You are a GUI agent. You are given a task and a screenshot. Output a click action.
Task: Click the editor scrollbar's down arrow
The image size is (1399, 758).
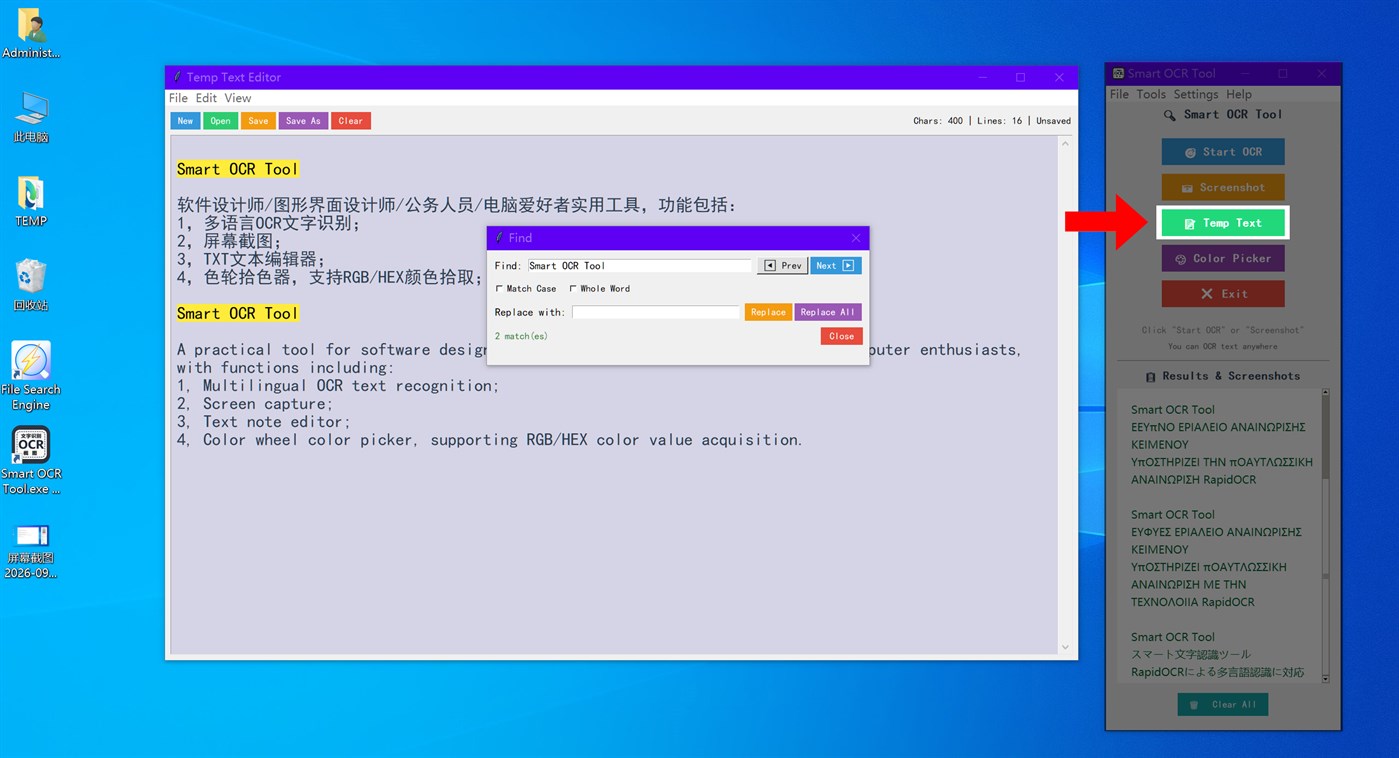tap(1065, 647)
